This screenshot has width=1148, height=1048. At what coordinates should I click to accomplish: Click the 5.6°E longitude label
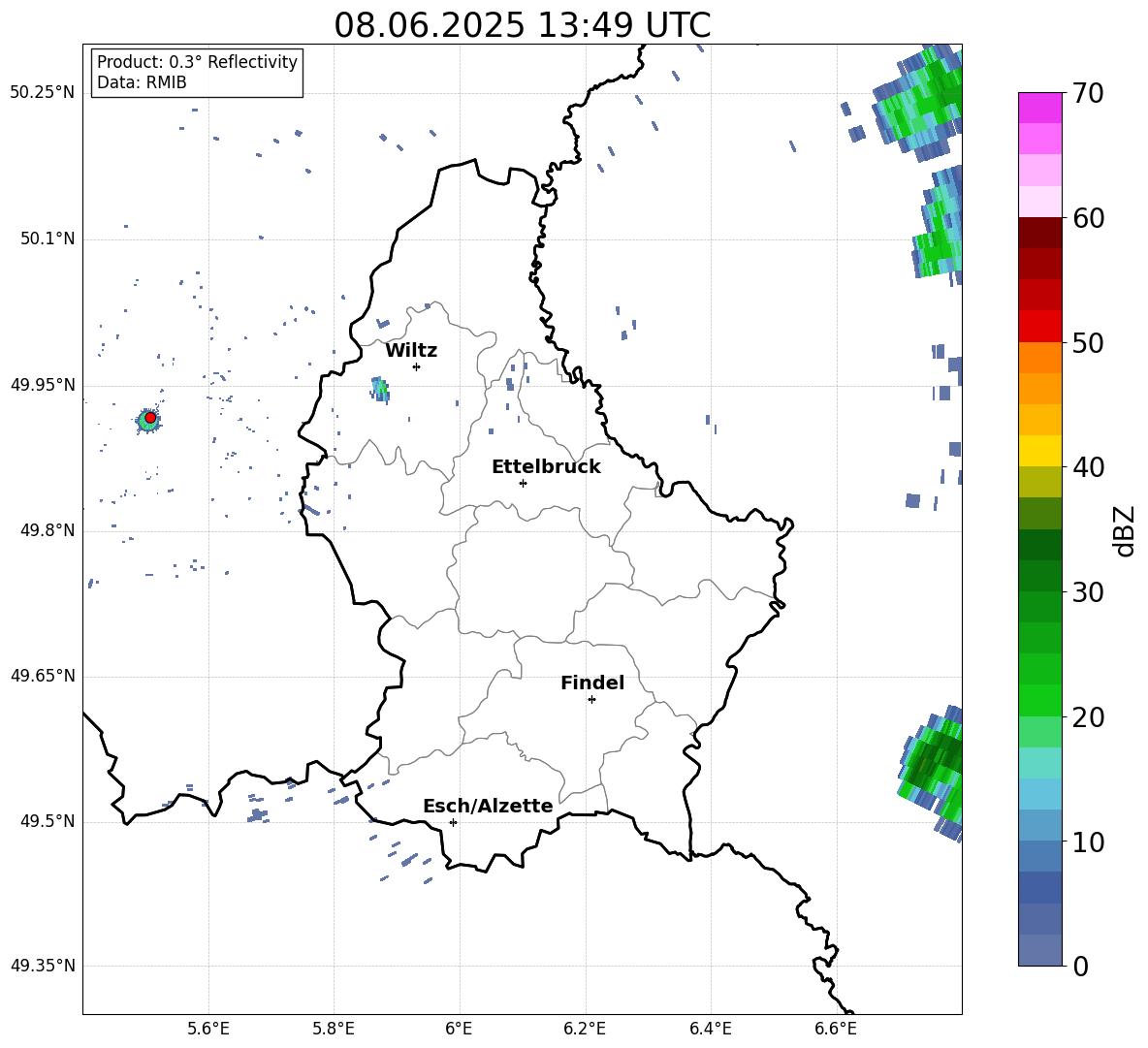[208, 1029]
